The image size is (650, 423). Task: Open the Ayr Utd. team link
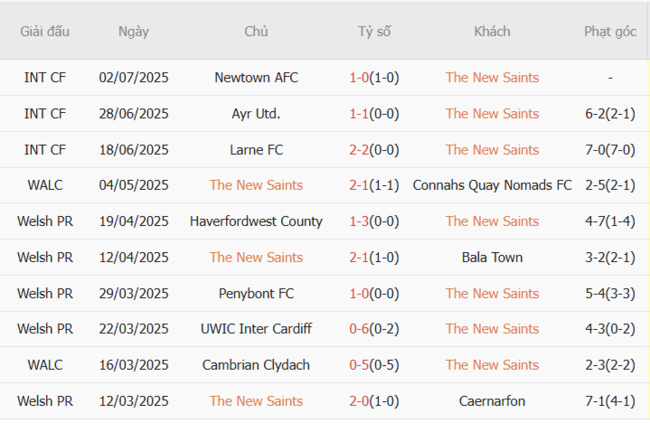pos(256,114)
